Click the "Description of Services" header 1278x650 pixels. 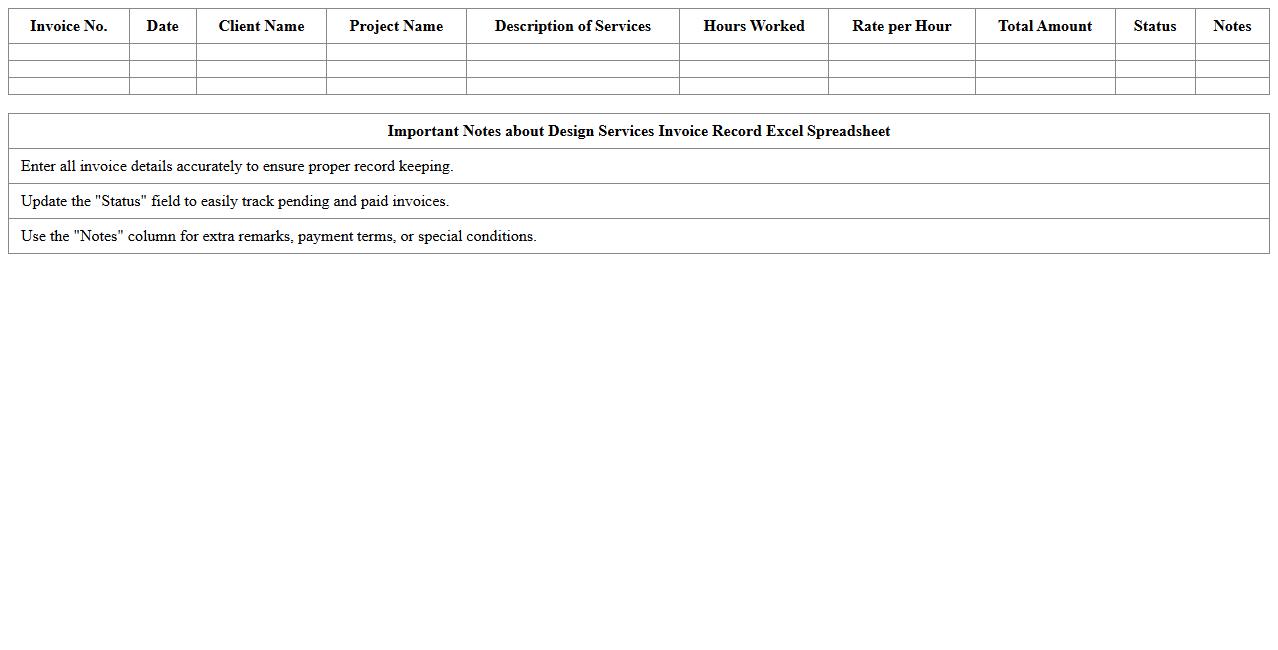pos(572,26)
